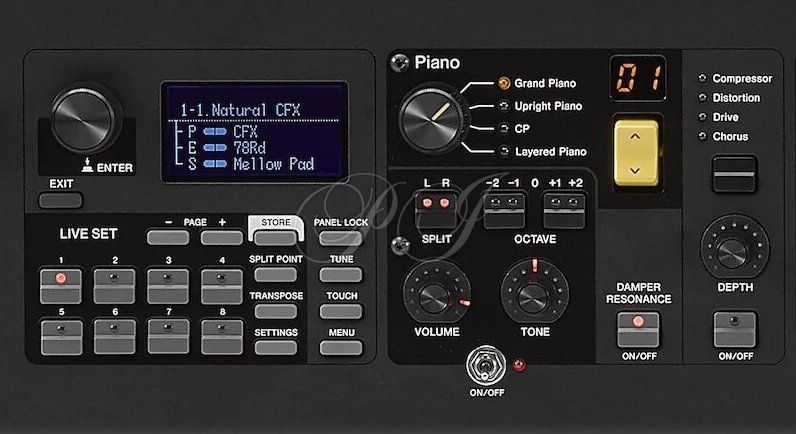This screenshot has height=434, width=796.
Task: Toggle the PANEL LOCK button
Action: tap(341, 238)
